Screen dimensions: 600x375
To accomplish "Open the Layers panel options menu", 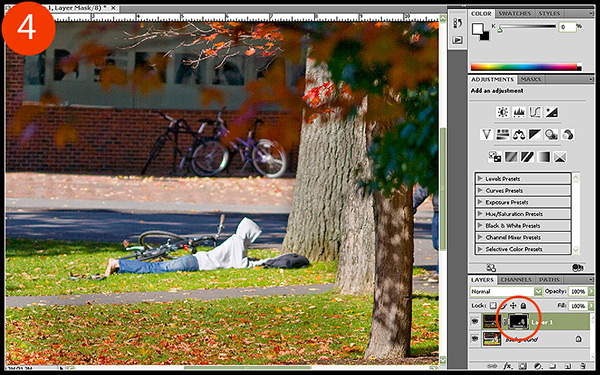I will (x=591, y=280).
